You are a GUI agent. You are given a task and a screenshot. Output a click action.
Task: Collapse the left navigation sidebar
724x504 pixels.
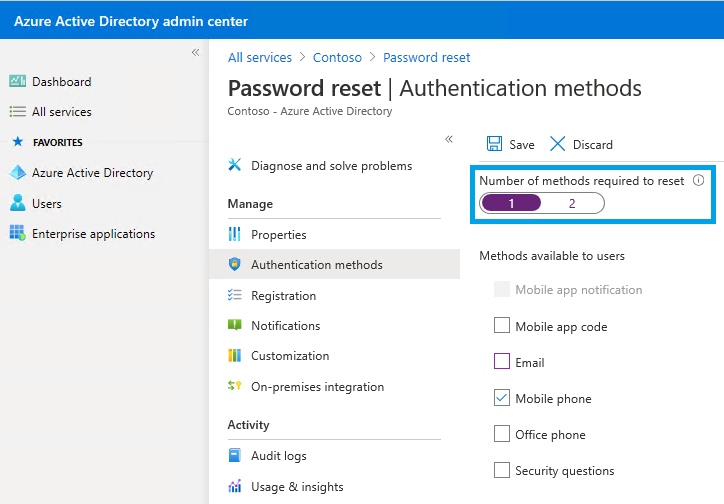195,52
